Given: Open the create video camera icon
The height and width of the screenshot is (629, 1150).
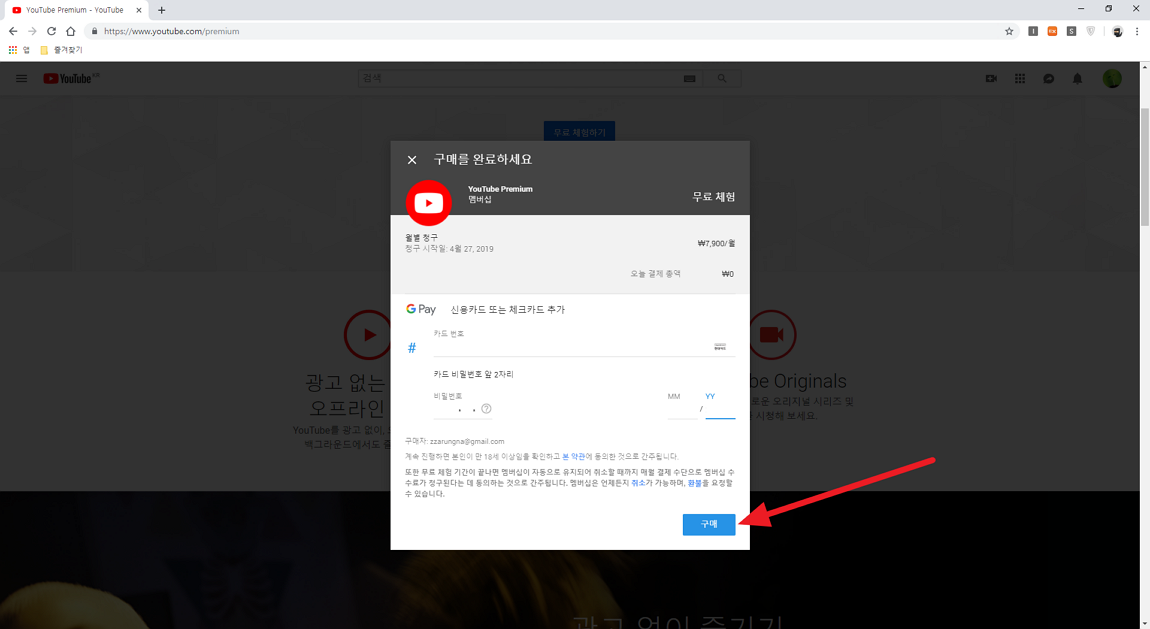Looking at the screenshot, I should click(992, 78).
